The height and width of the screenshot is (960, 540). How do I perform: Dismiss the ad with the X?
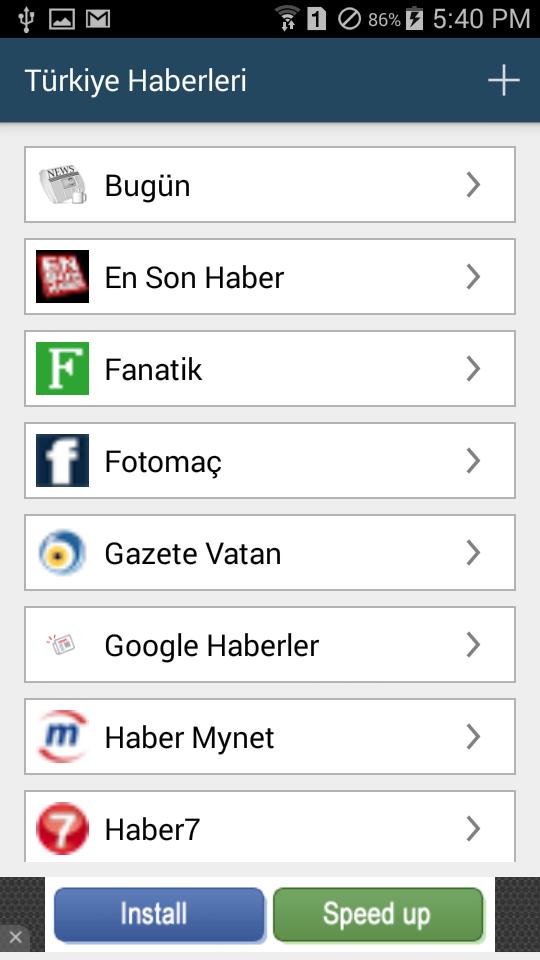15,937
